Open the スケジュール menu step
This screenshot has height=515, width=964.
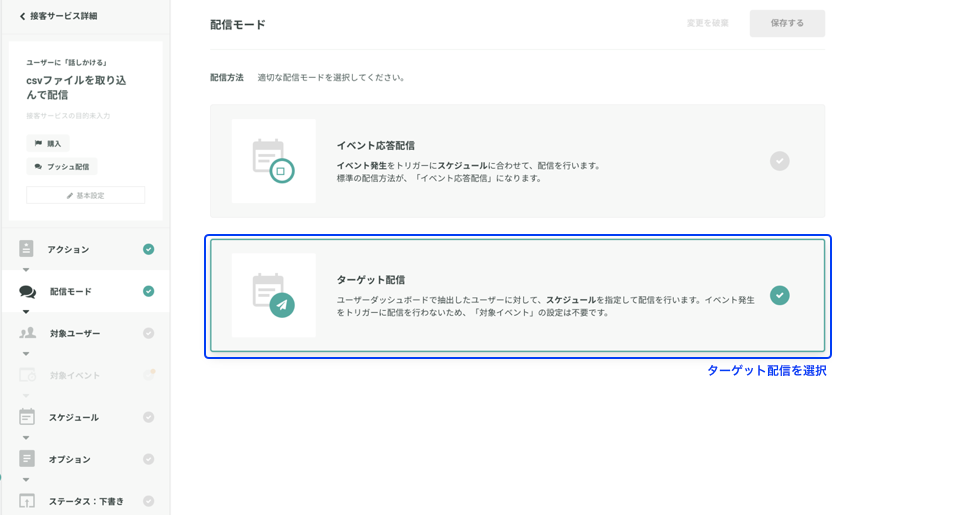85,417
